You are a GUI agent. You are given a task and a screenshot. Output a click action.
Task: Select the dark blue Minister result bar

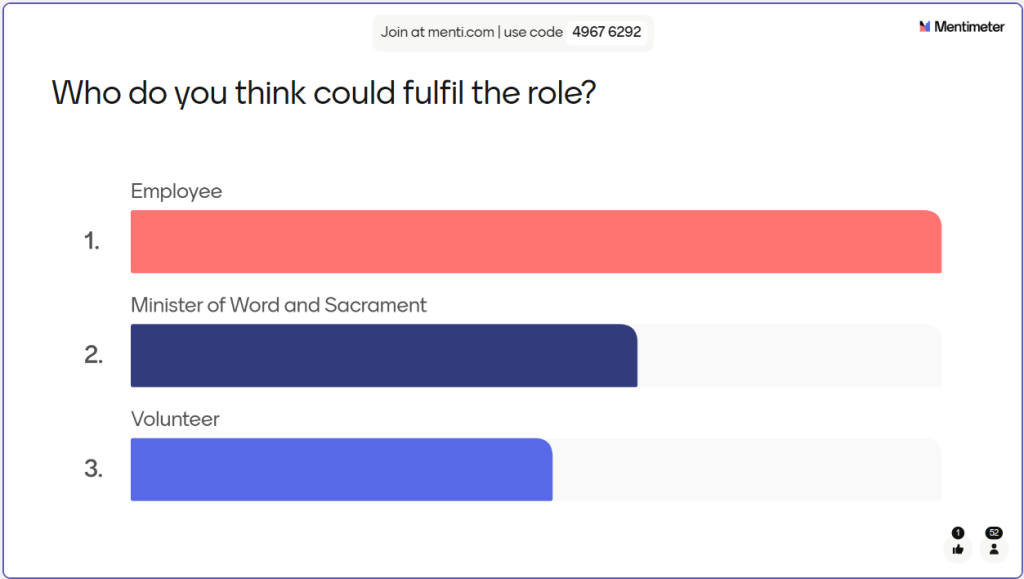[x=384, y=356]
